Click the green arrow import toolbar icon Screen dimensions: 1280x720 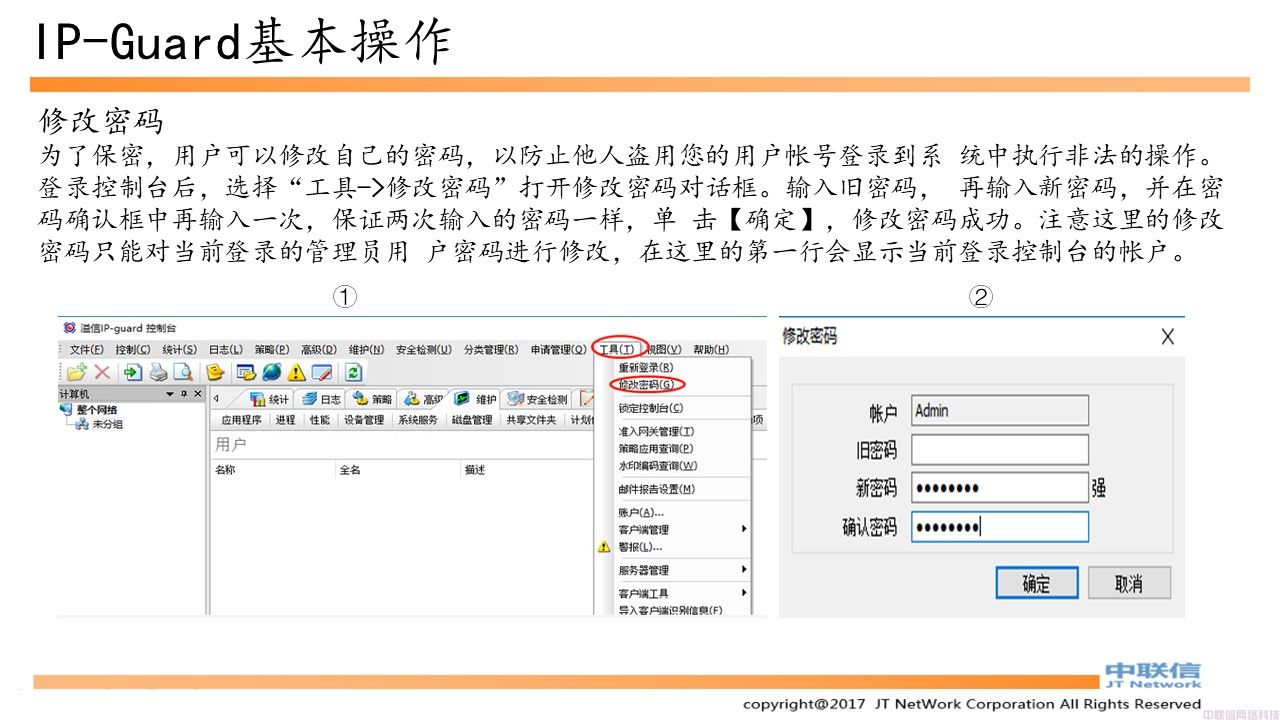pos(133,372)
